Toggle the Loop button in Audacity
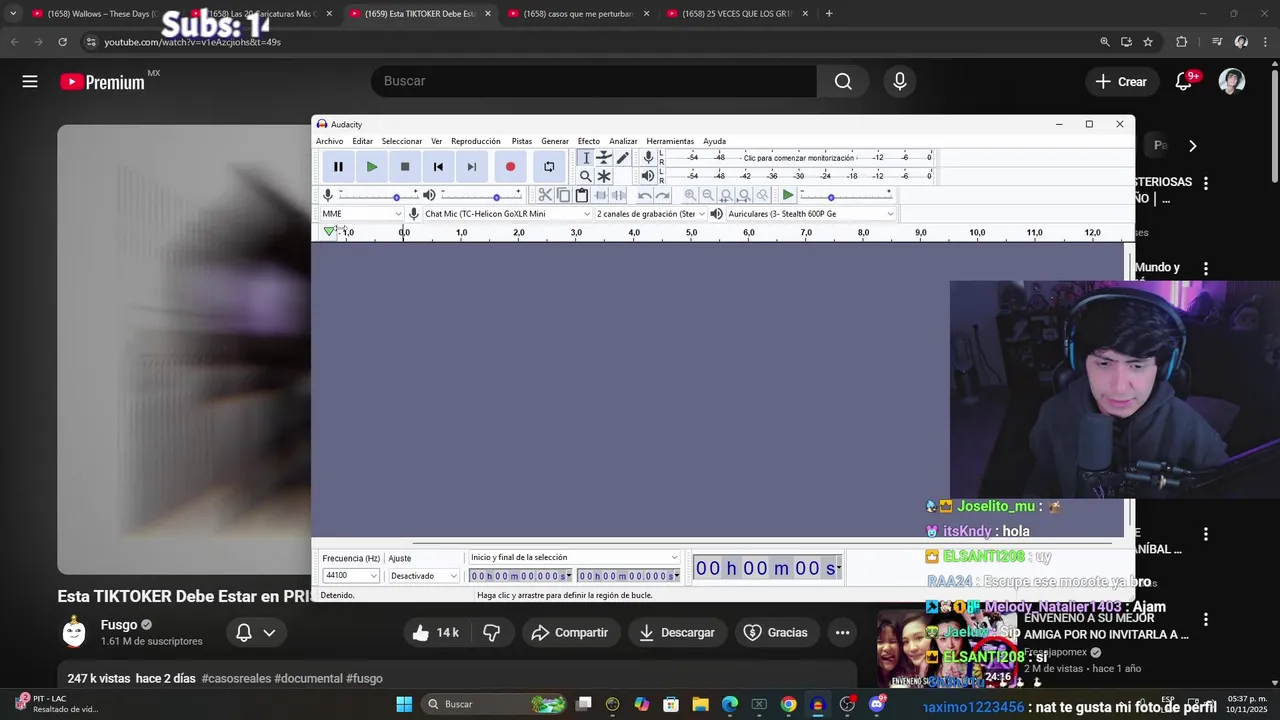1280x720 pixels. (549, 167)
